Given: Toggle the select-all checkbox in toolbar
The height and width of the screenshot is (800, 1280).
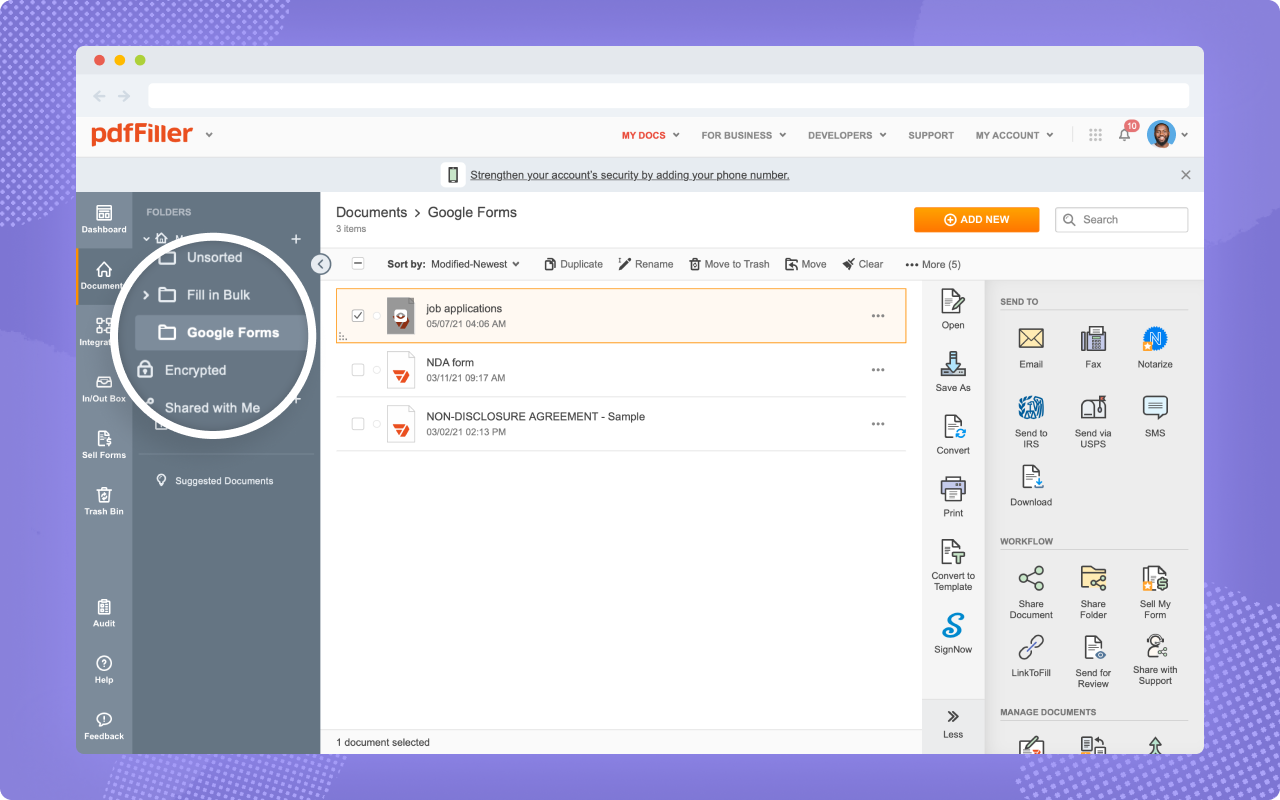Looking at the screenshot, I should click(x=358, y=264).
